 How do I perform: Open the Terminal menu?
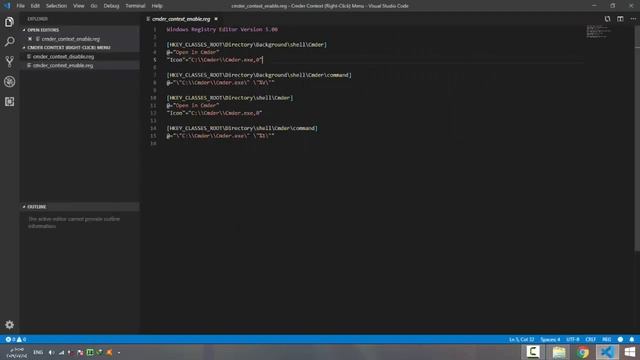pyautogui.click(x=135, y=6)
